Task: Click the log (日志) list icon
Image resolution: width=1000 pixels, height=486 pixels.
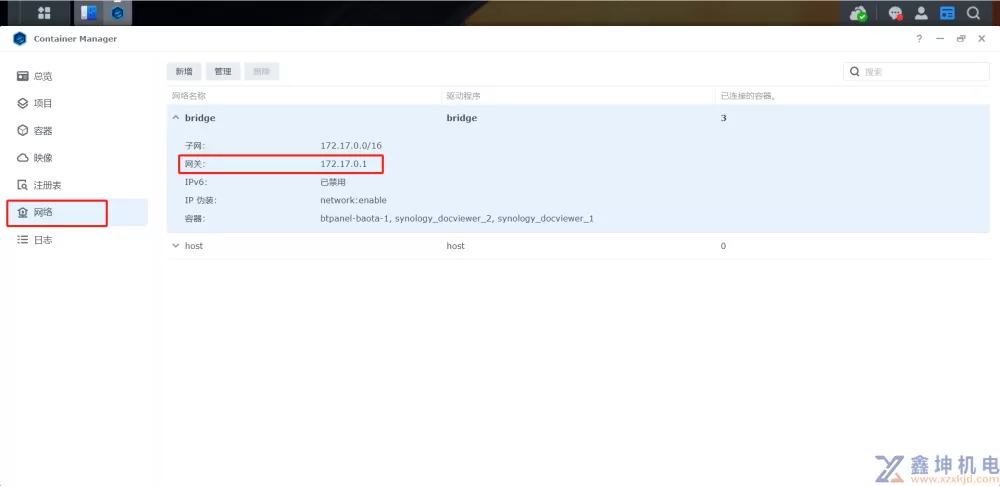Action: coord(23,240)
